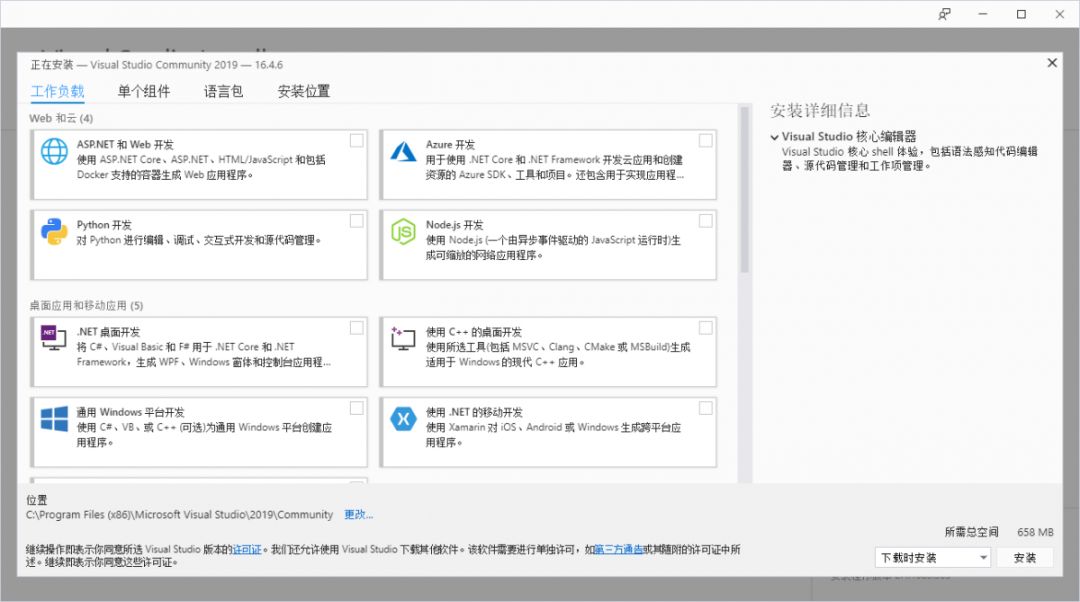The image size is (1080, 602).
Task: Click the Xamarin mobile development icon
Action: 403,418
